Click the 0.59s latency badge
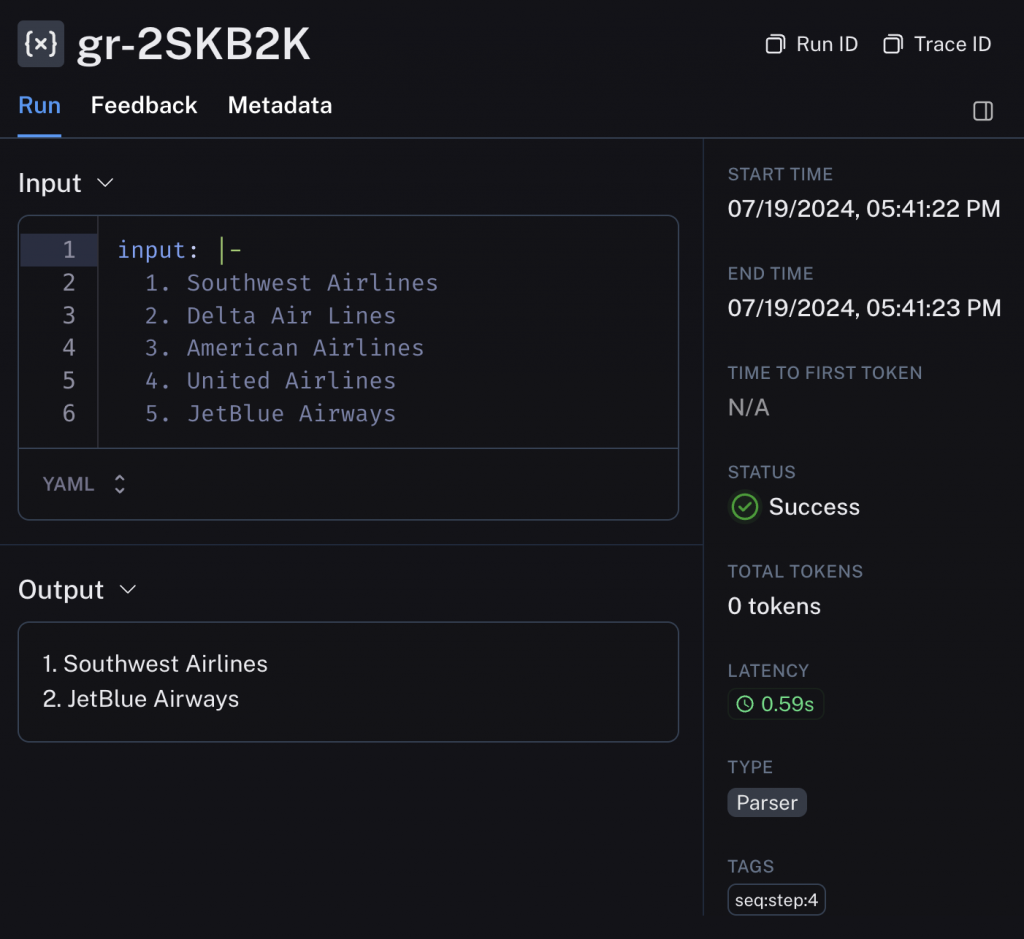 (776, 704)
